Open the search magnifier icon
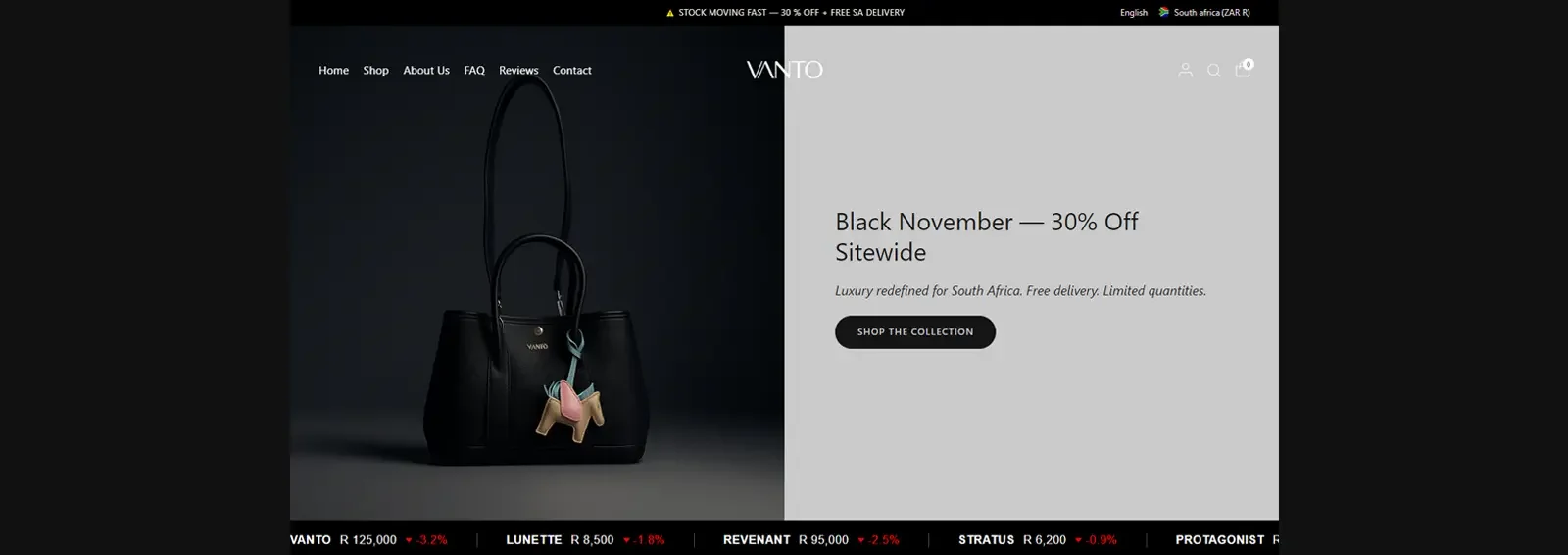 [x=1213, y=70]
